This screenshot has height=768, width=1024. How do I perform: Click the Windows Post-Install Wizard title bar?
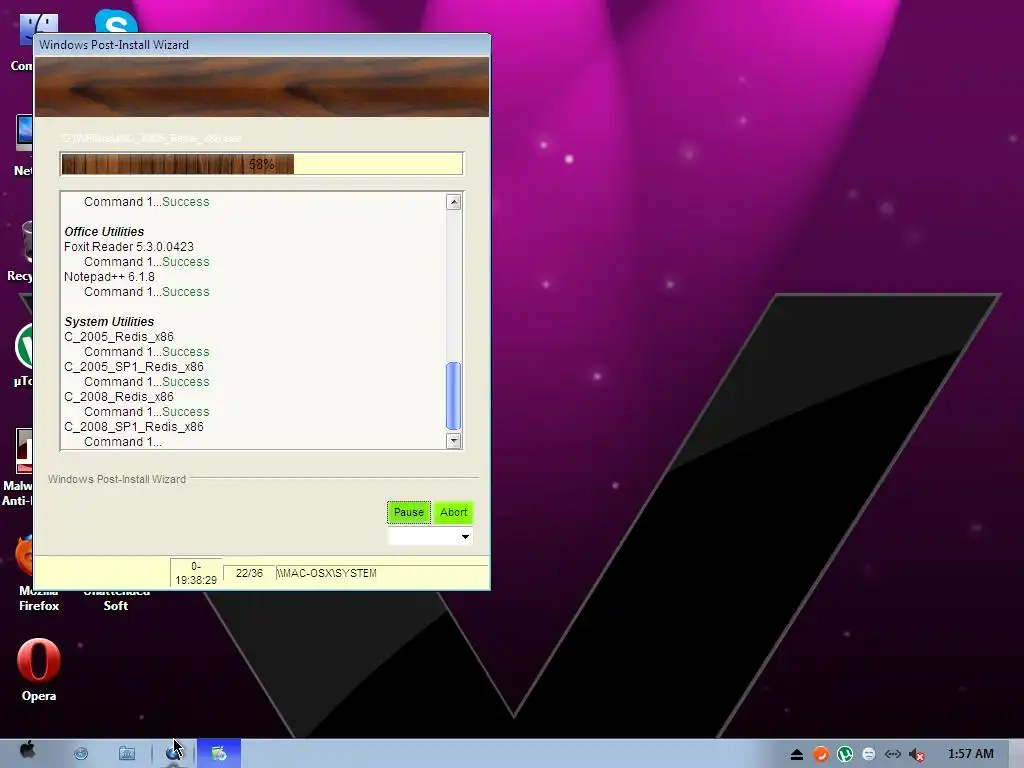261,45
